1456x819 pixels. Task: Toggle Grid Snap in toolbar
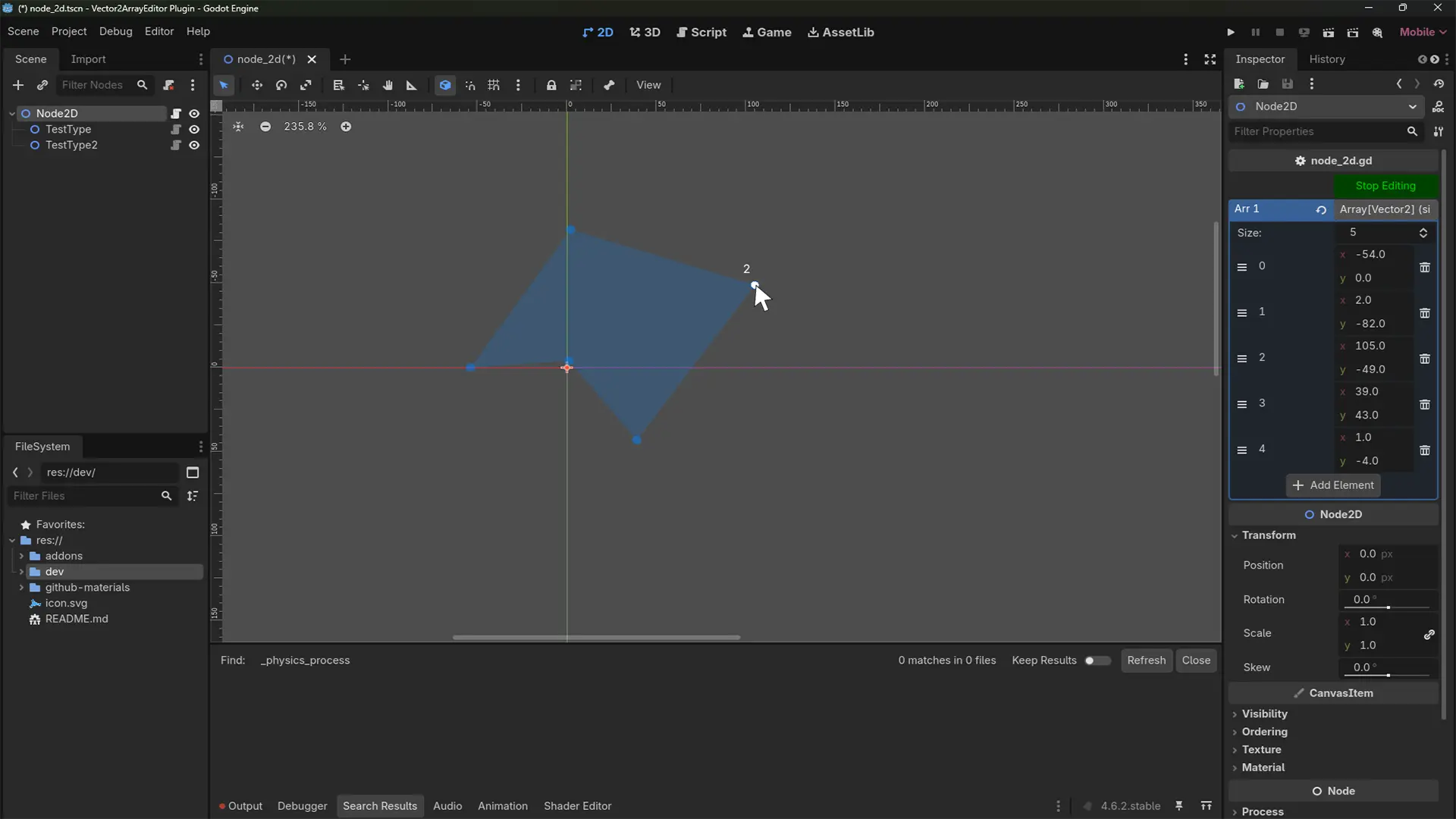pyautogui.click(x=494, y=85)
